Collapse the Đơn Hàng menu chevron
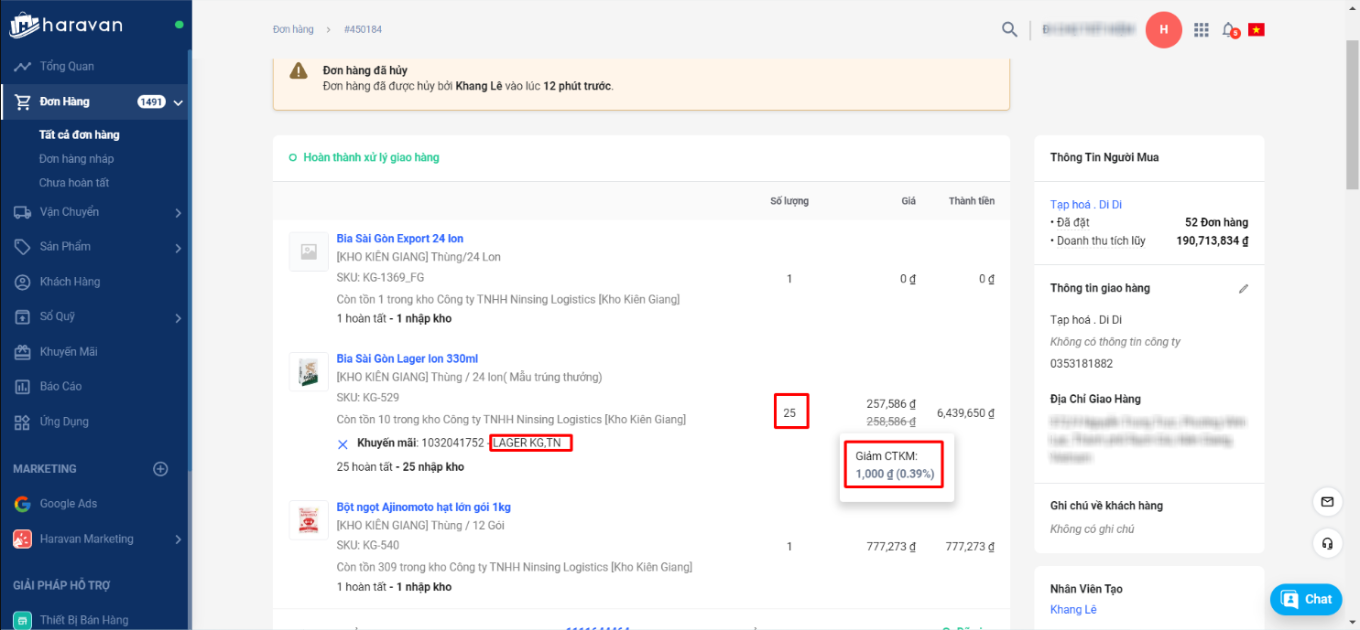Viewport: 1360px width, 630px height. [178, 102]
